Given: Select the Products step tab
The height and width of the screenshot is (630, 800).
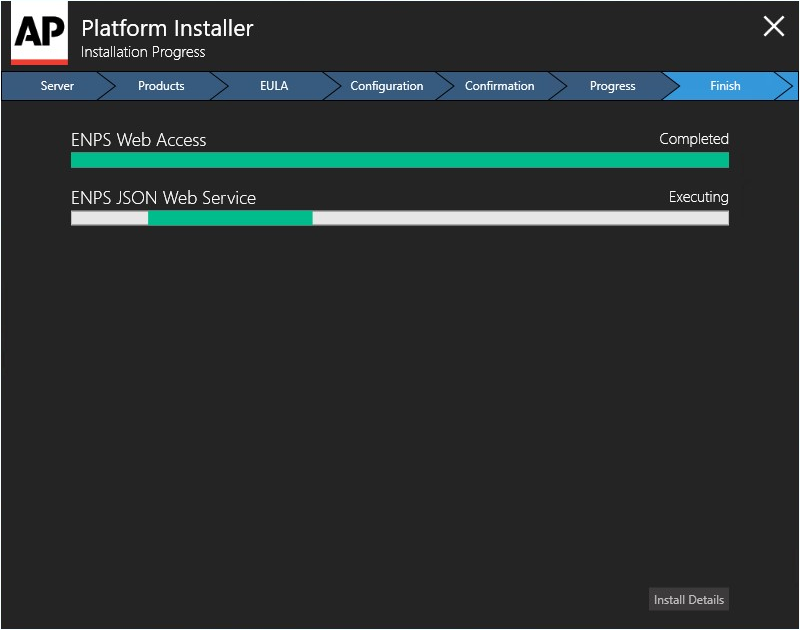Looking at the screenshot, I should 161,86.
